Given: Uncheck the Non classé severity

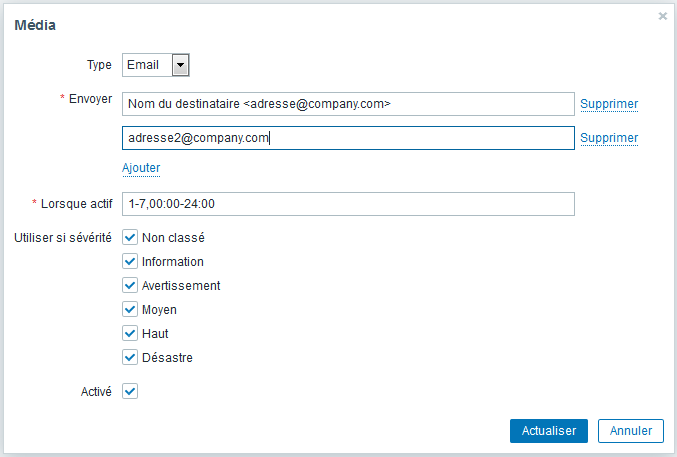Looking at the screenshot, I should click(x=130, y=238).
